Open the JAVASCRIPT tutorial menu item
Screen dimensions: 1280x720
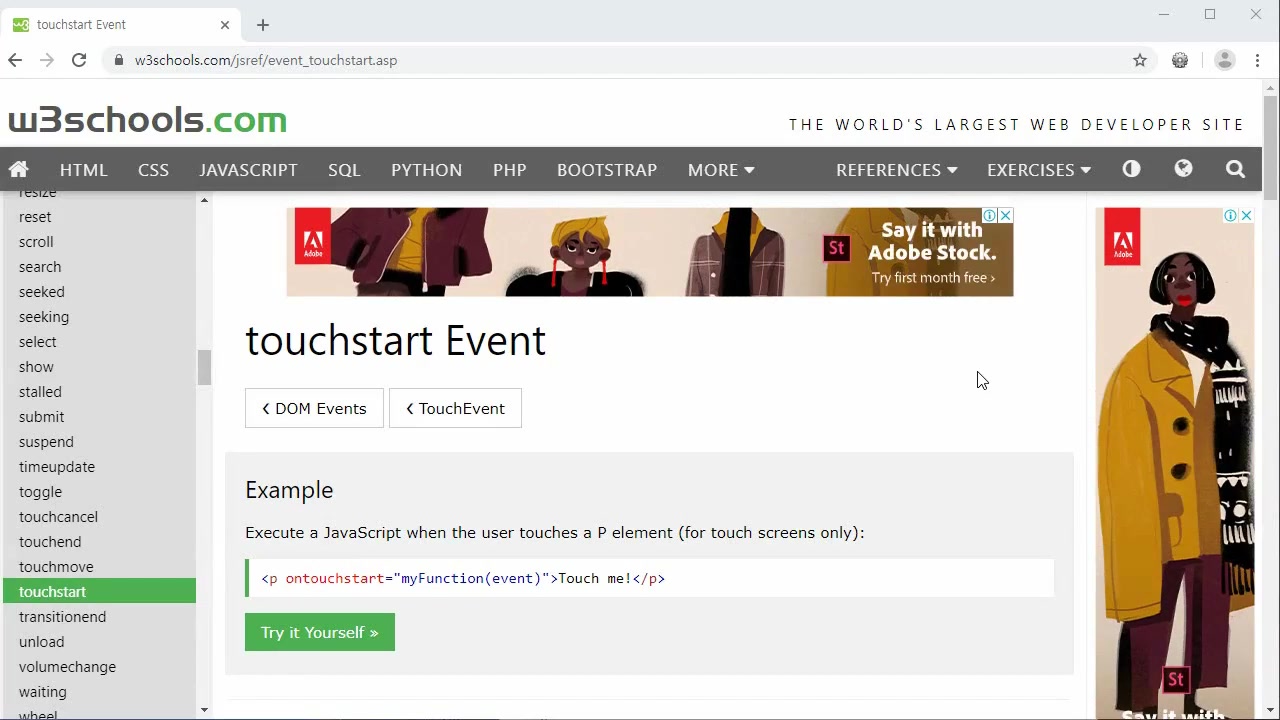tap(248, 169)
